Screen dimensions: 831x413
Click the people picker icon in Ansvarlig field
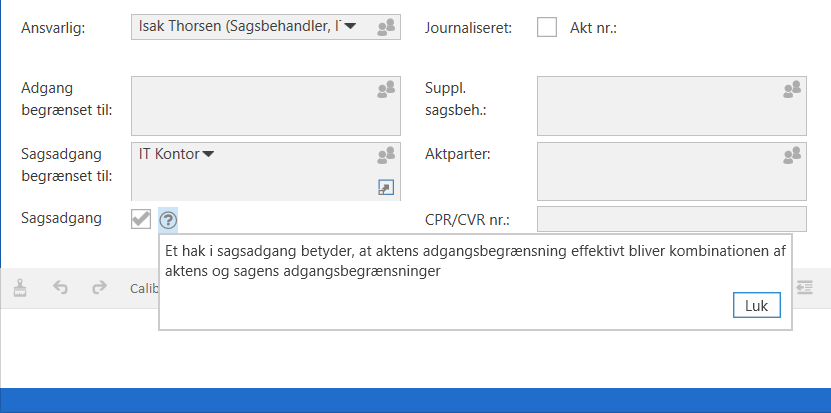click(x=386, y=28)
